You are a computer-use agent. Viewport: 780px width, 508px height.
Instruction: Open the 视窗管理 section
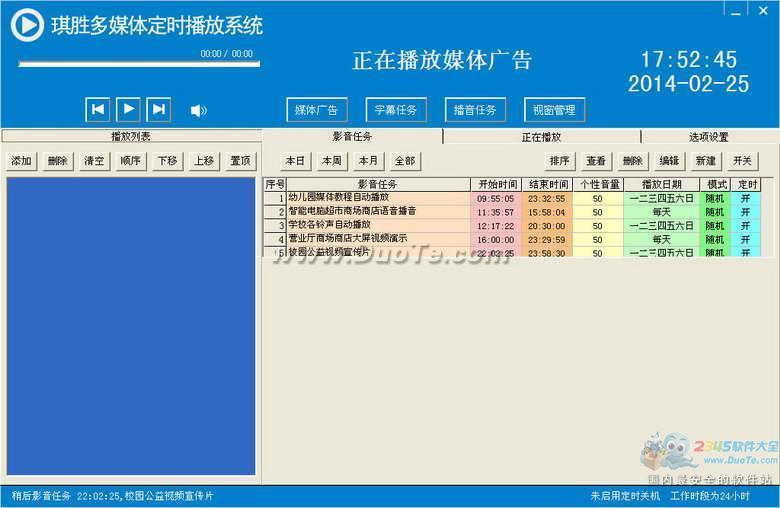[553, 110]
